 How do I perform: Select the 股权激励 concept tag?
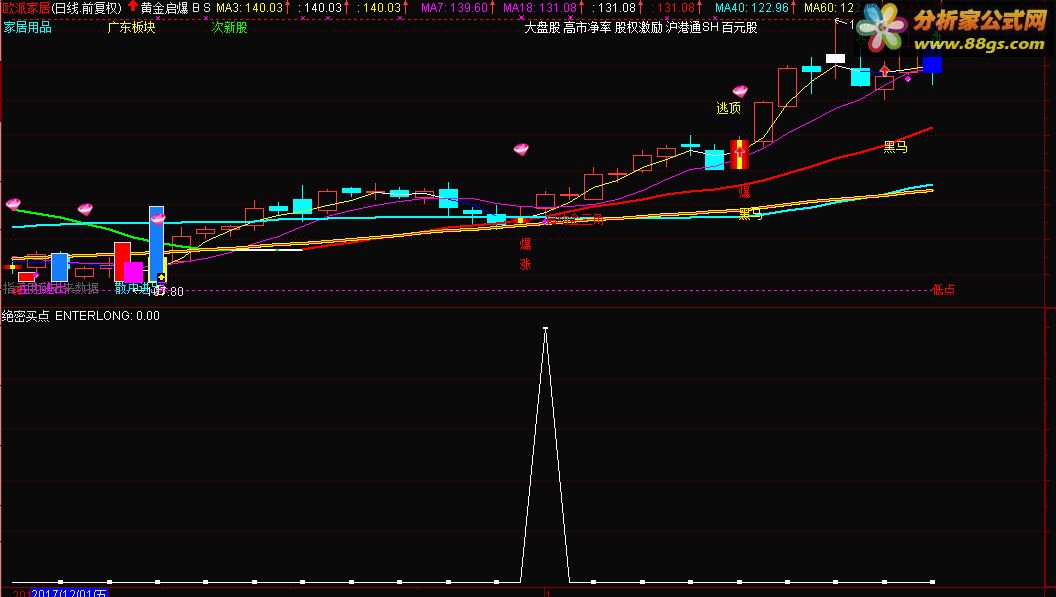[x=638, y=28]
